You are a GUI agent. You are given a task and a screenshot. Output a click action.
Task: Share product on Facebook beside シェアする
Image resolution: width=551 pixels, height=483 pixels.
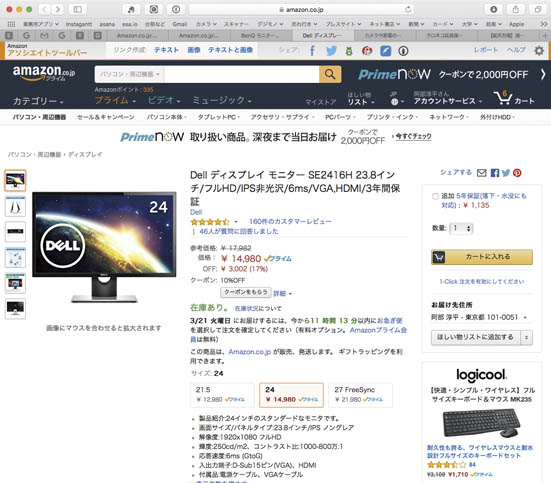495,173
